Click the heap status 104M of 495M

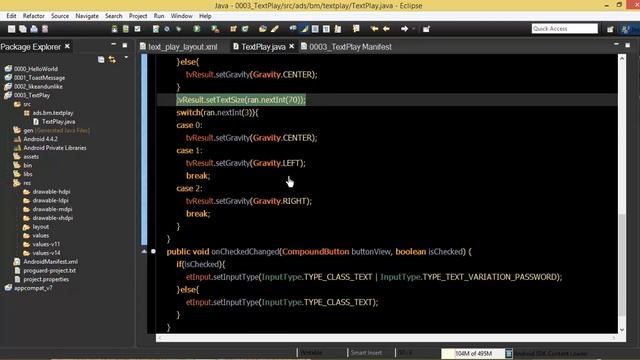[x=473, y=353]
